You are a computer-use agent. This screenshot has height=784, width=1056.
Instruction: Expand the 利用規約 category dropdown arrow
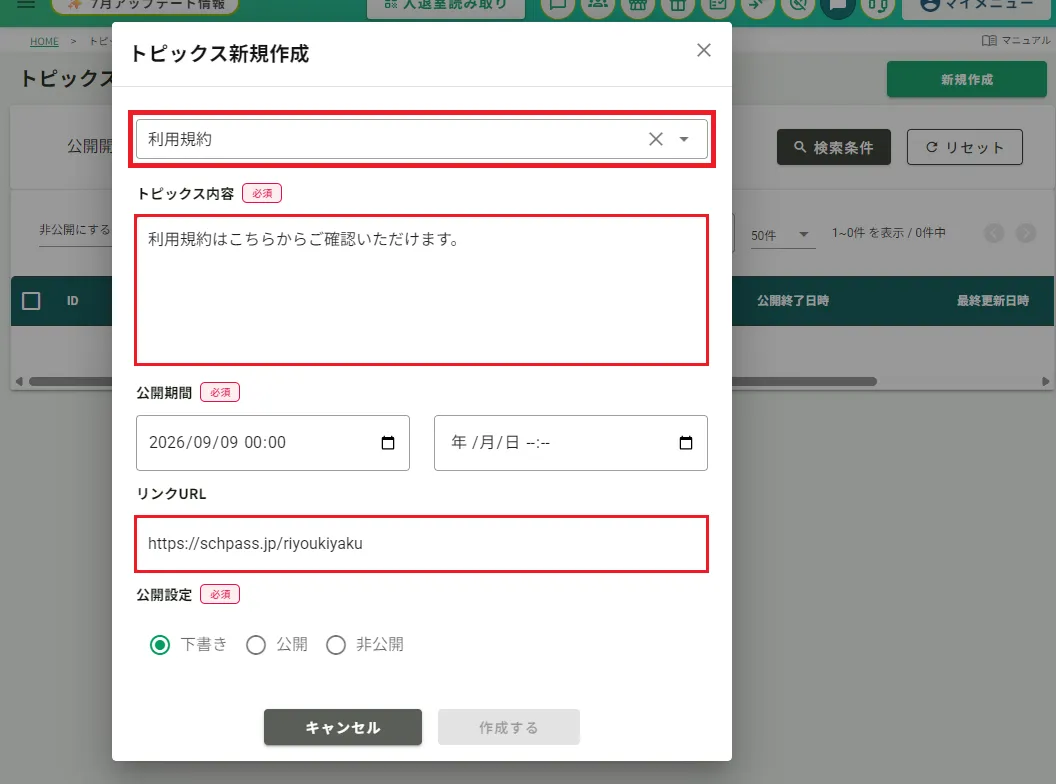pos(684,139)
